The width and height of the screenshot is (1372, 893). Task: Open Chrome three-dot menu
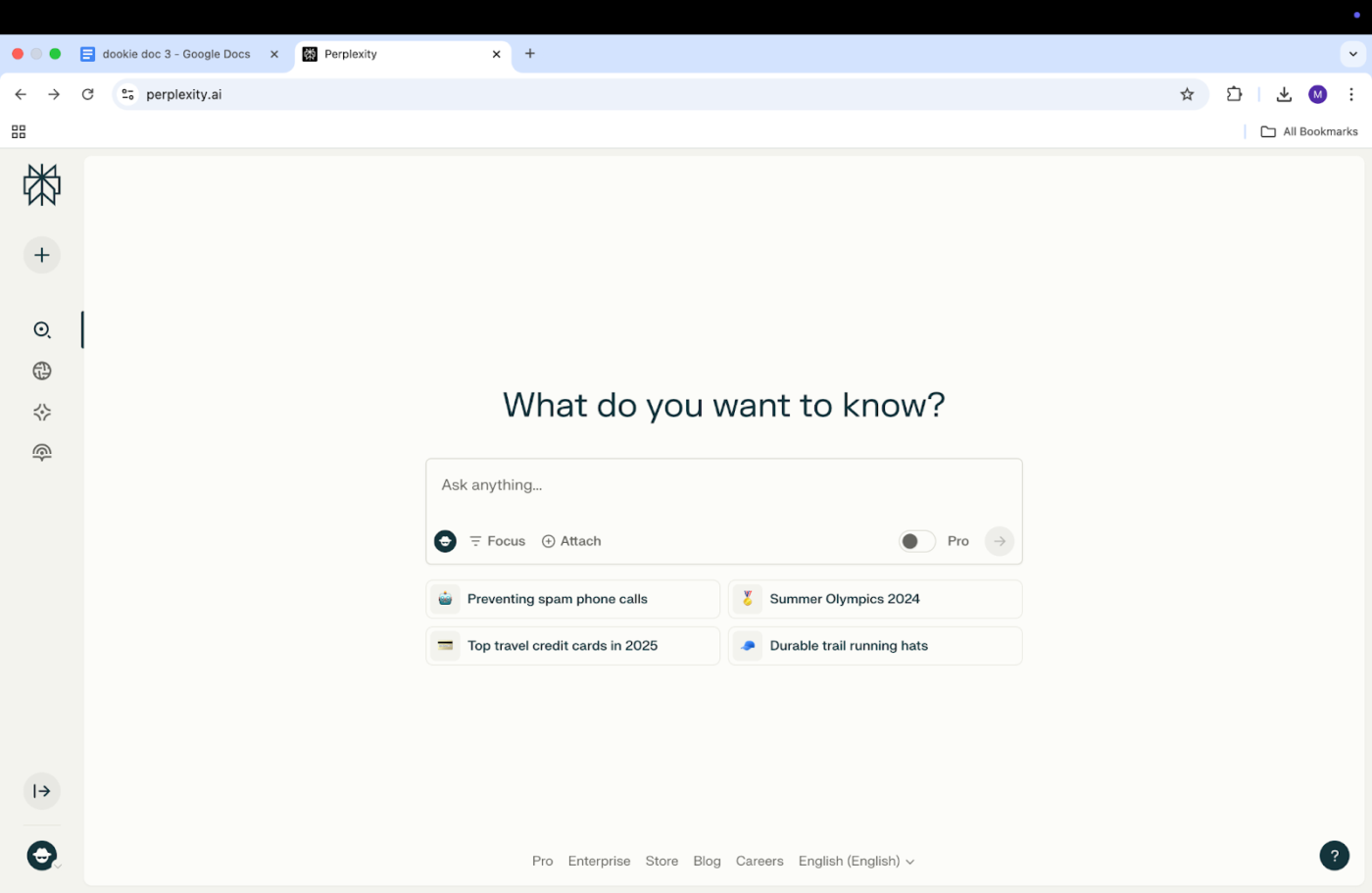(x=1350, y=94)
